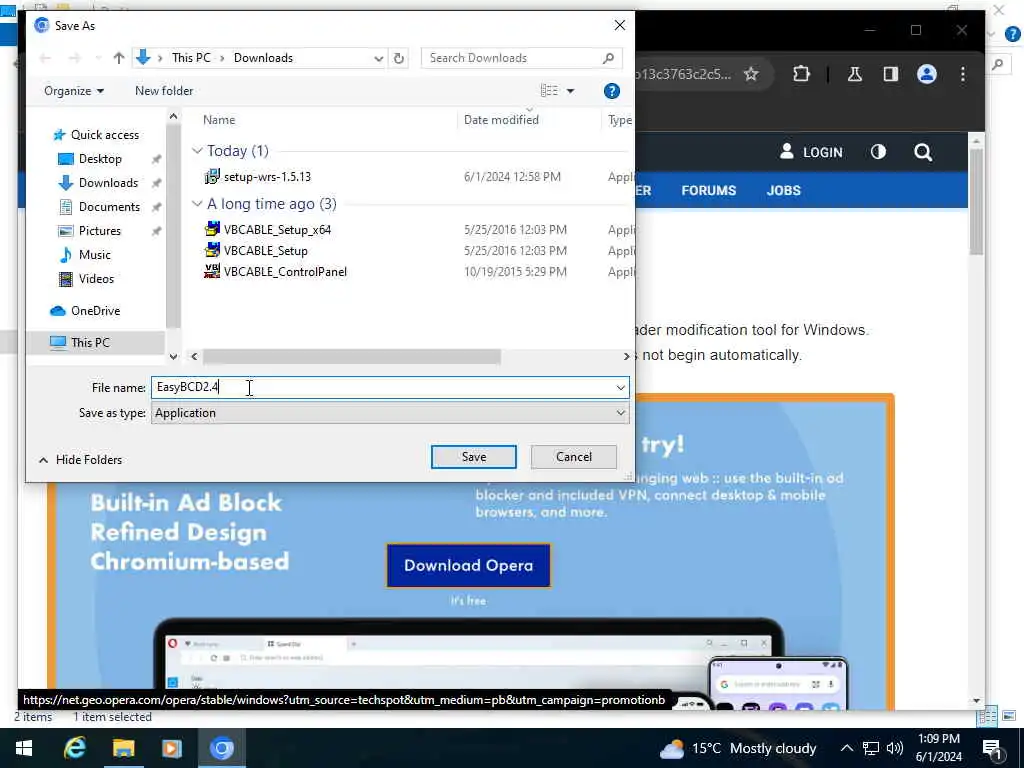Click This PC in address breadcrumb
This screenshot has width=1024, height=768.
tap(191, 58)
